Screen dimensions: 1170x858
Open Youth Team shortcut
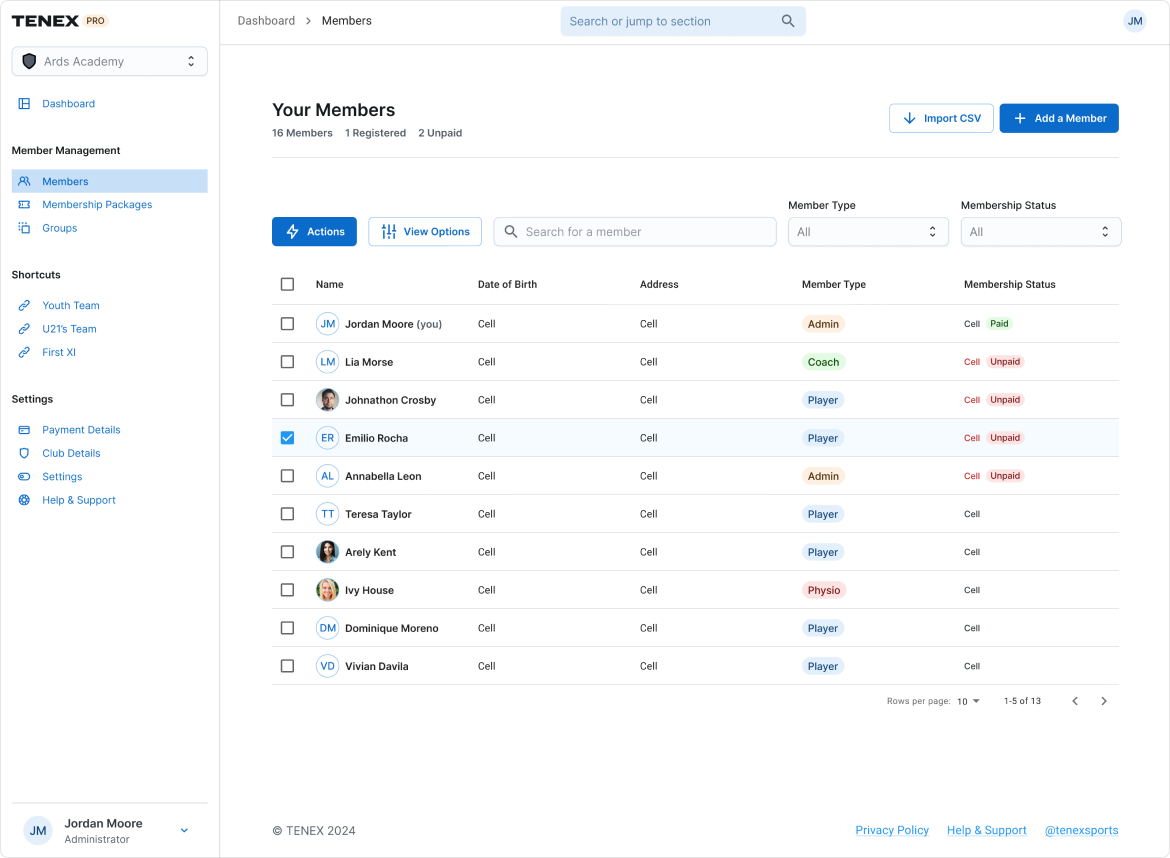(71, 306)
